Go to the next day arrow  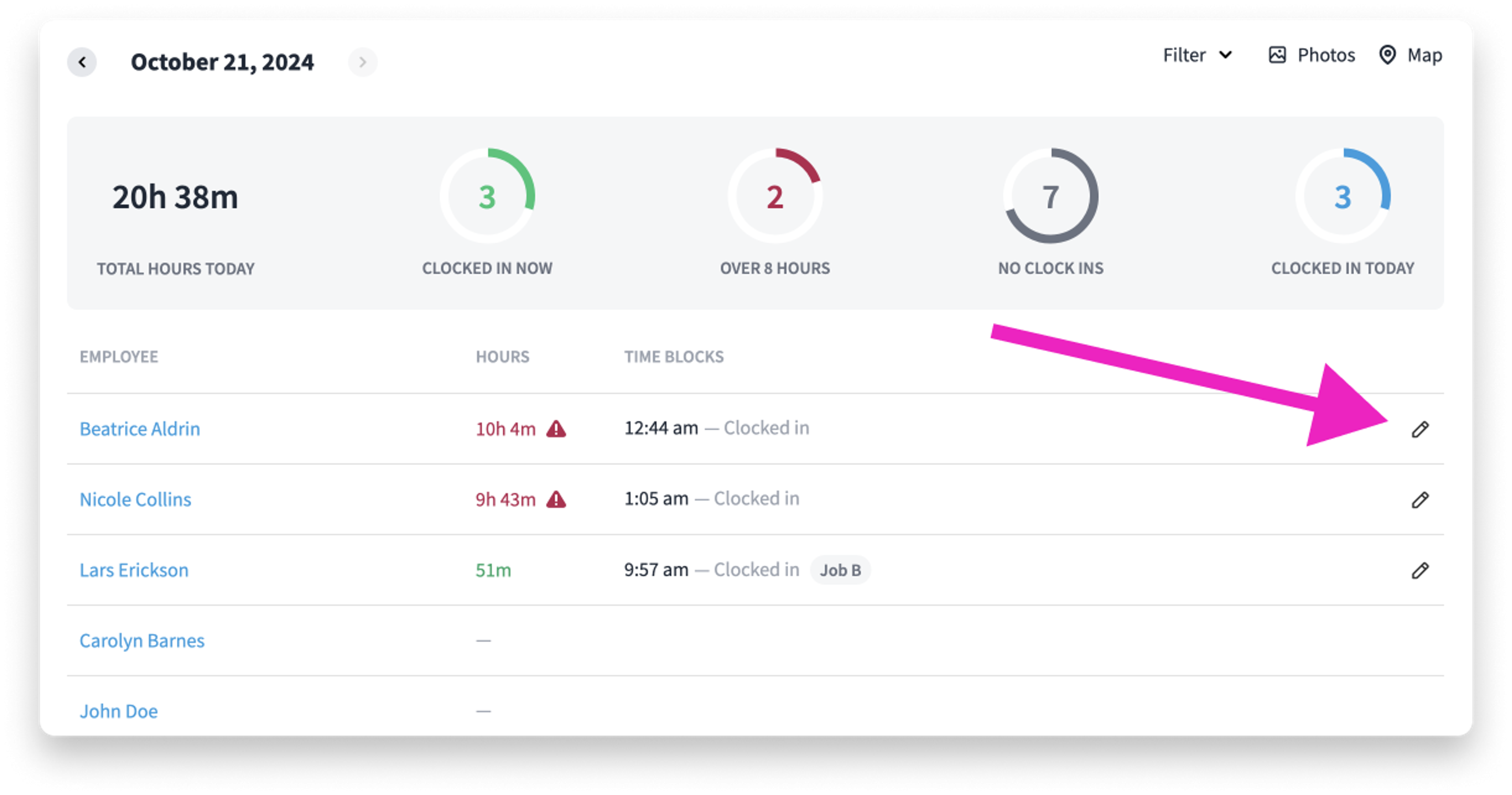tap(362, 62)
